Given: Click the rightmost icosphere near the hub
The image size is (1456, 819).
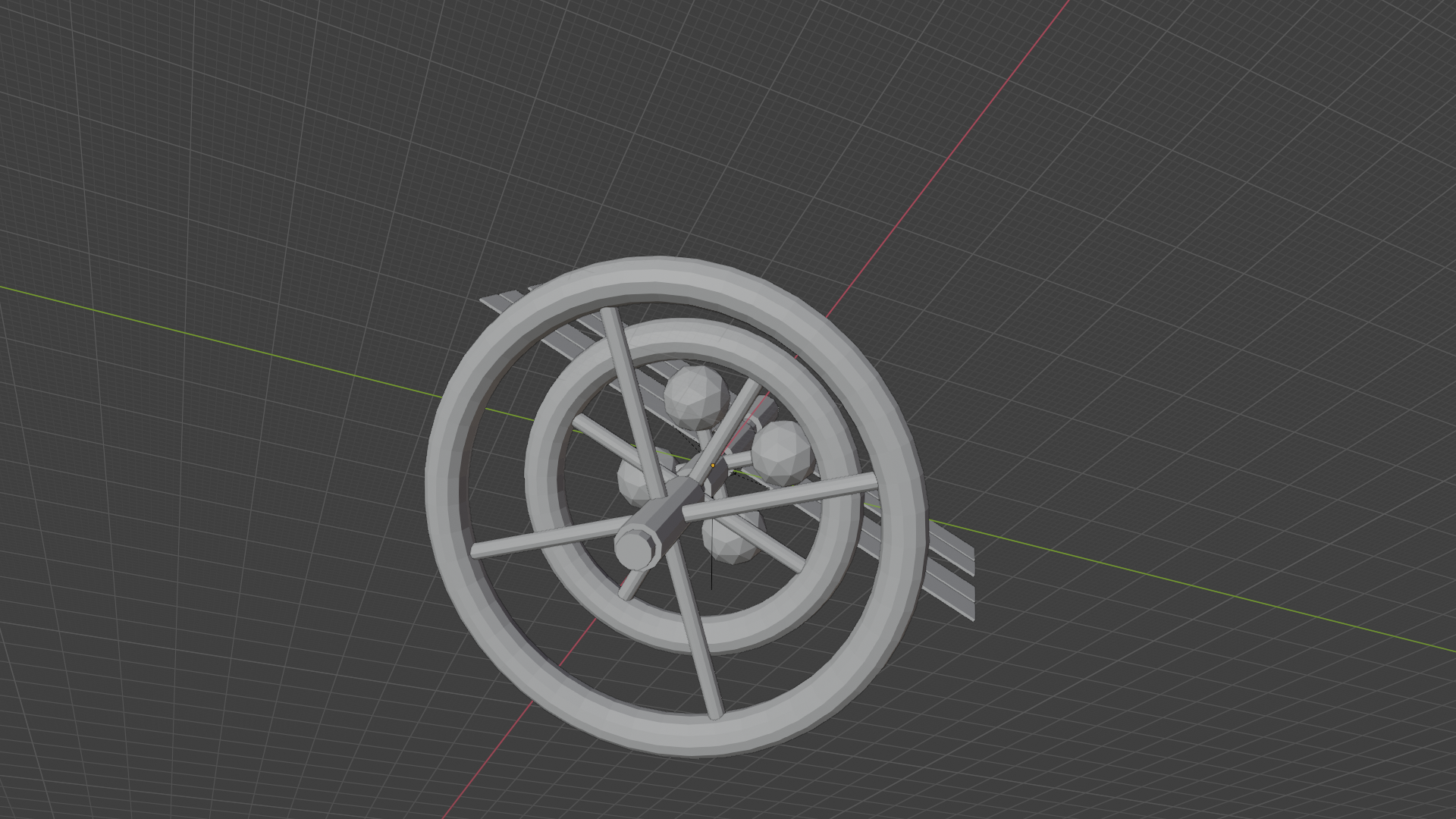Looking at the screenshot, I should pos(783,452).
